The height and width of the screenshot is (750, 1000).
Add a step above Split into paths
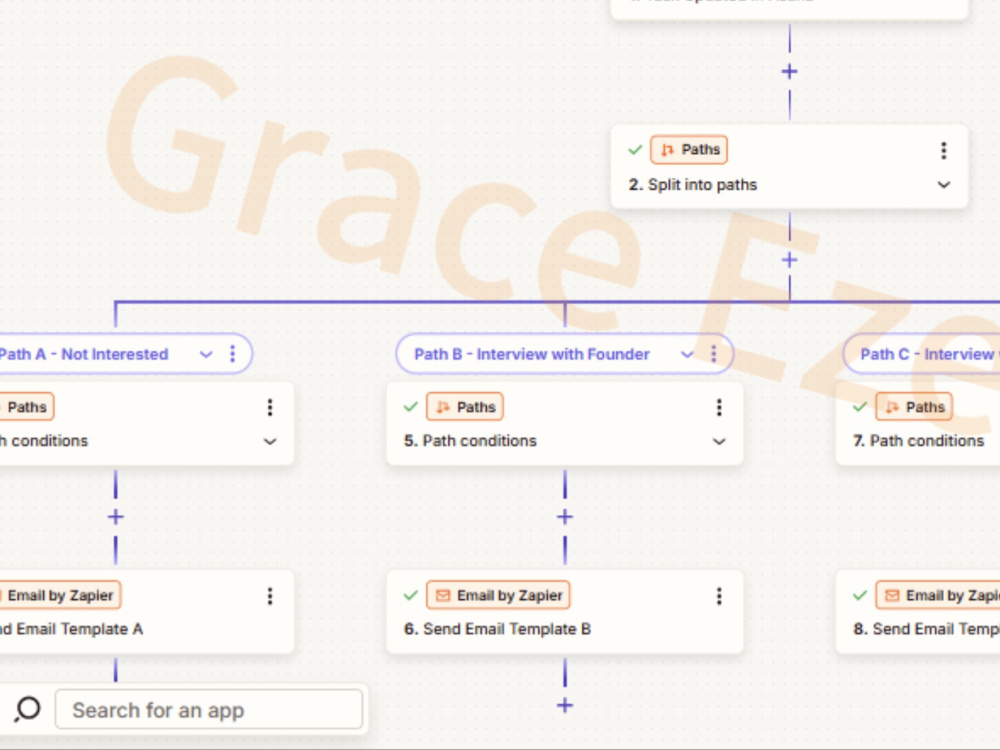click(790, 71)
